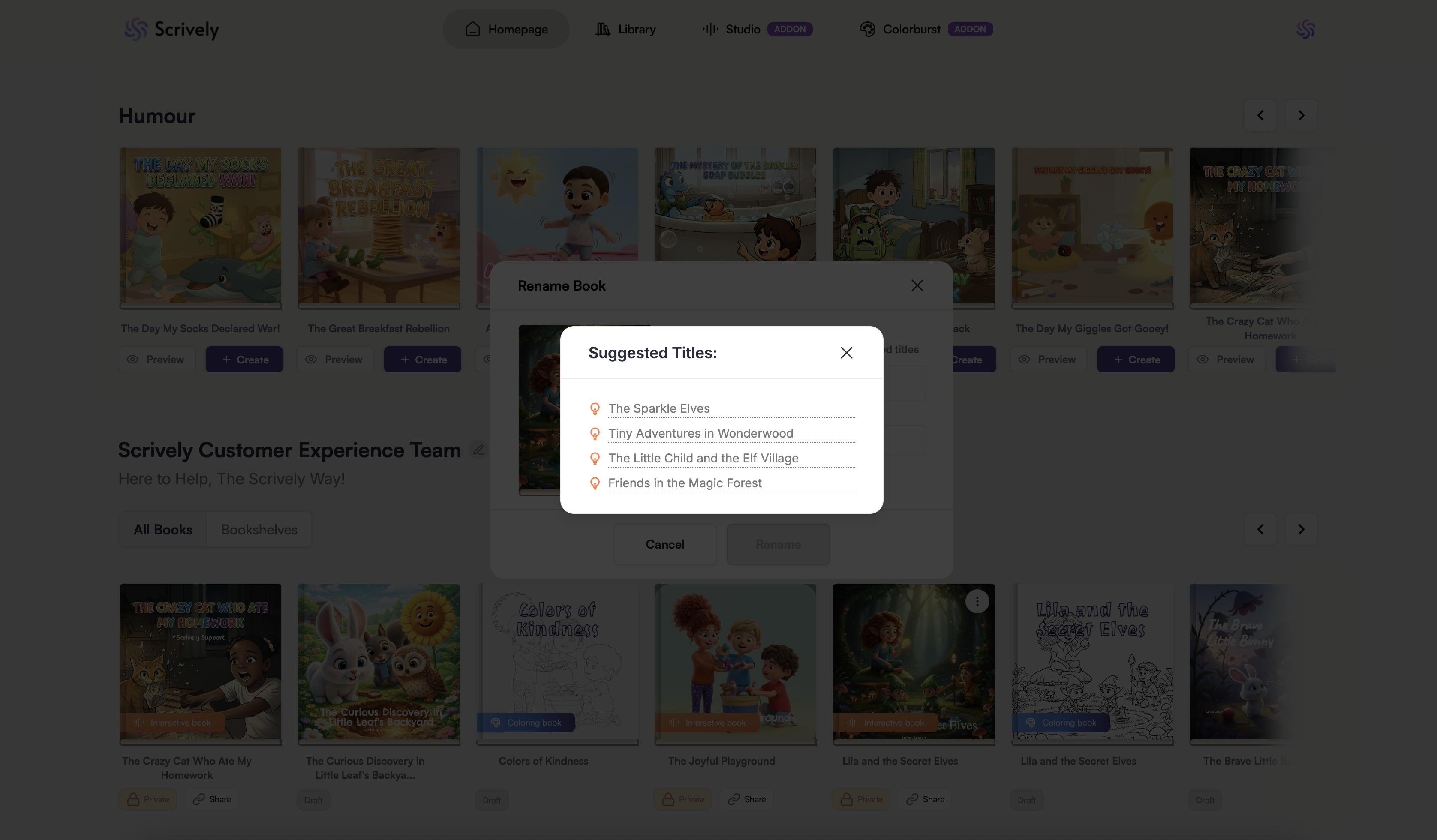Open the Library tab
The width and height of the screenshot is (1437, 840).
[625, 29]
